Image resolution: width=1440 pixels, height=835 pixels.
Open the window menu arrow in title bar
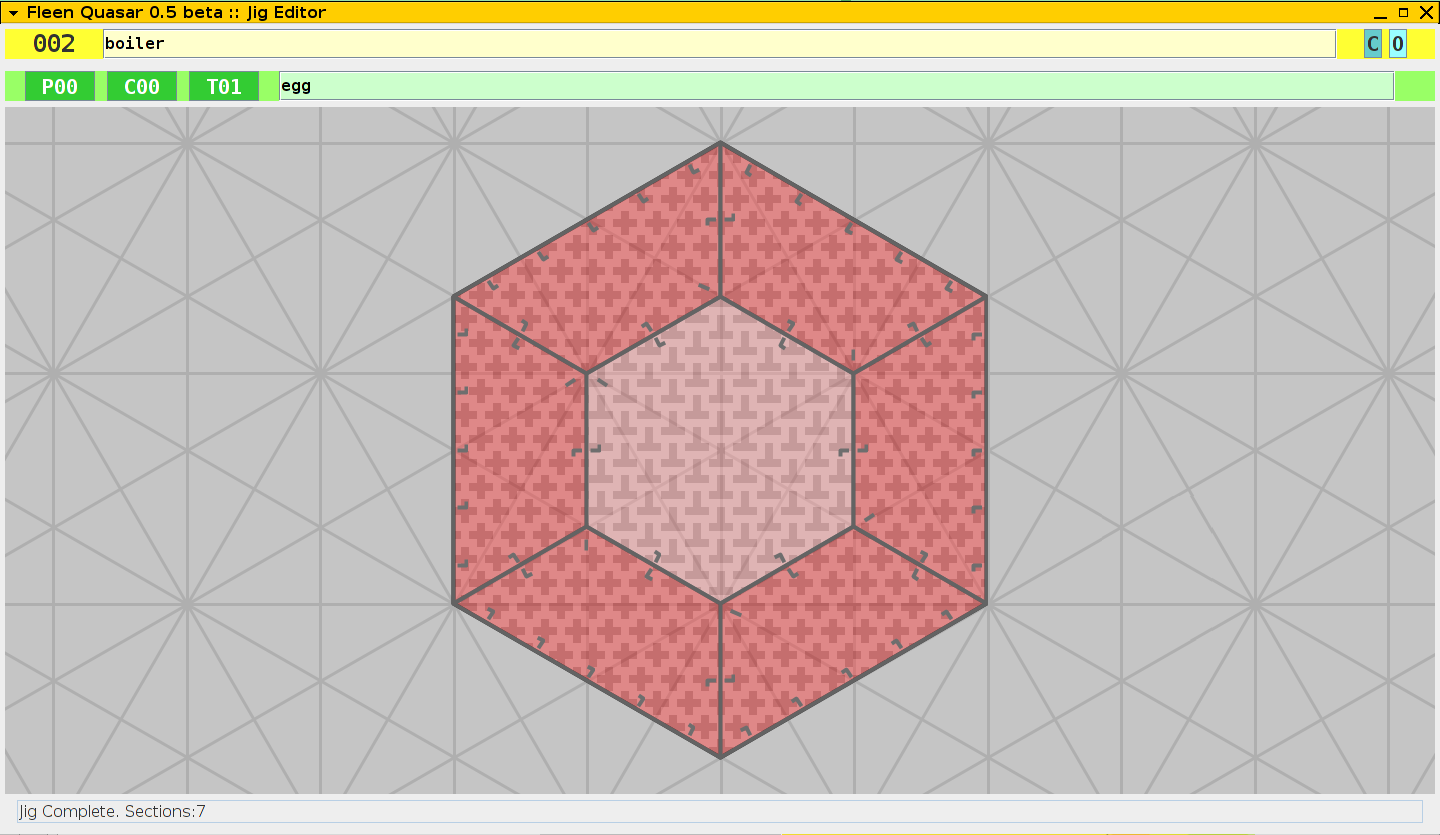click(13, 13)
